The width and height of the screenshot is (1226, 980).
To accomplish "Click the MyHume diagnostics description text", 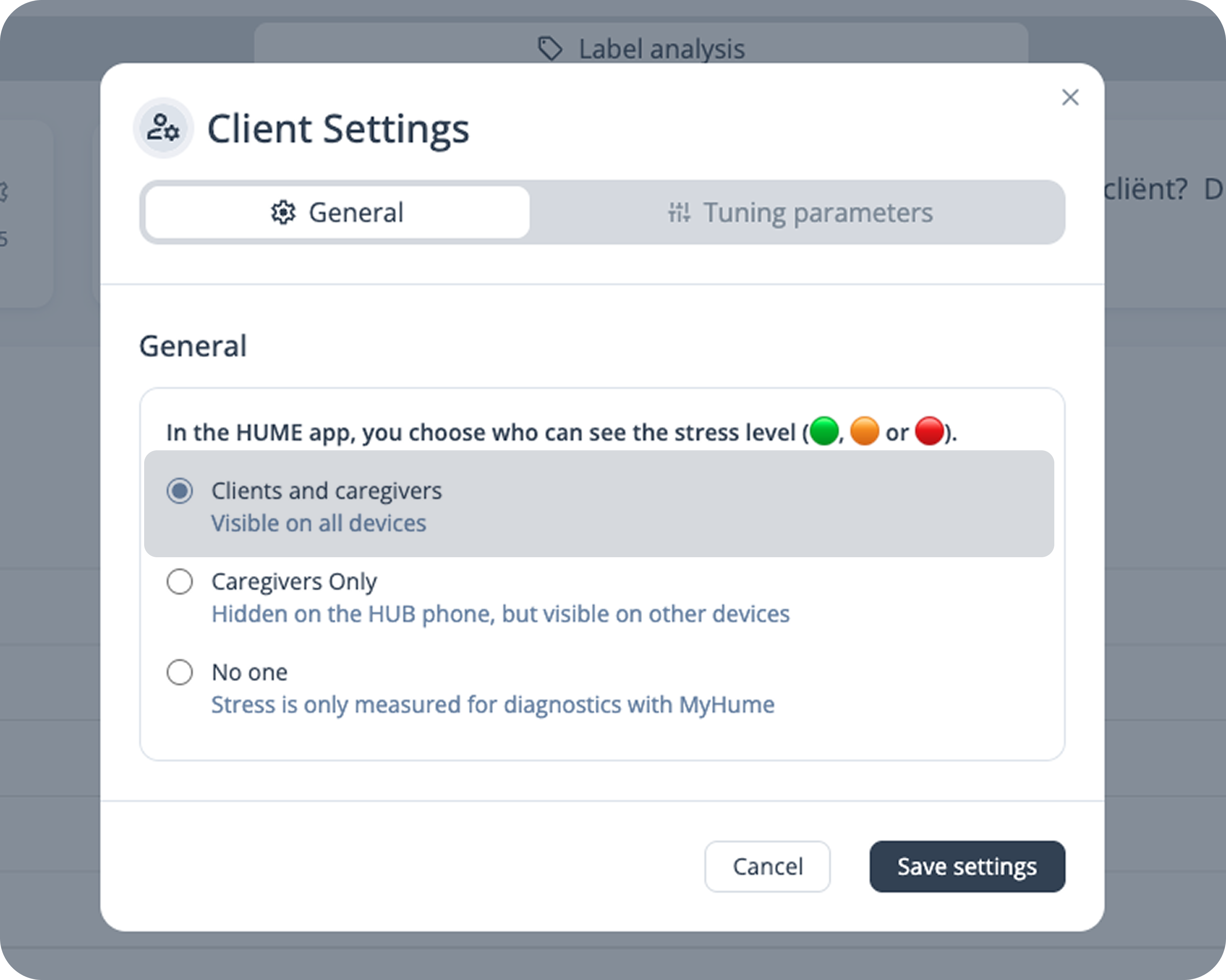I will pos(492,705).
